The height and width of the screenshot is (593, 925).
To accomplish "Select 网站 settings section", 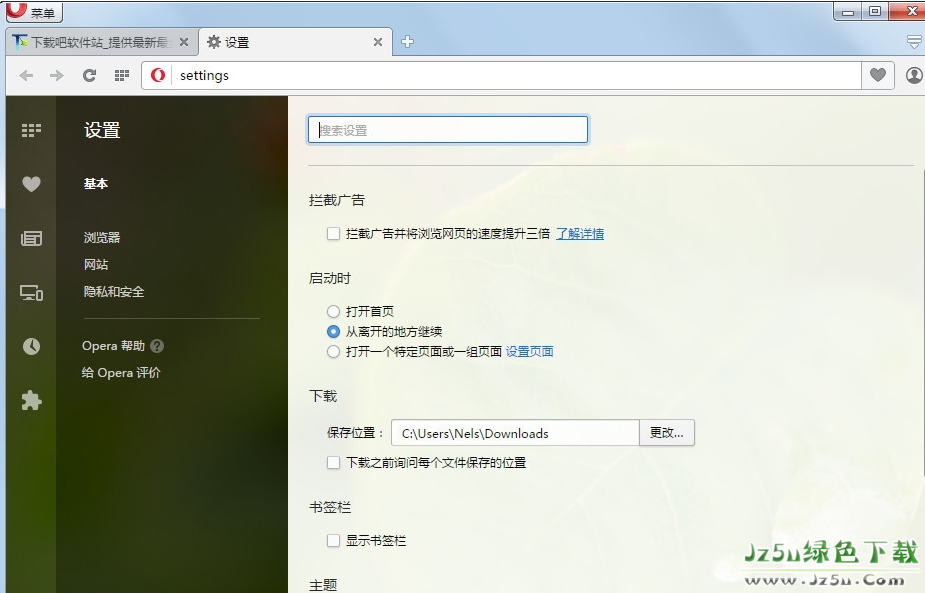I will [96, 264].
